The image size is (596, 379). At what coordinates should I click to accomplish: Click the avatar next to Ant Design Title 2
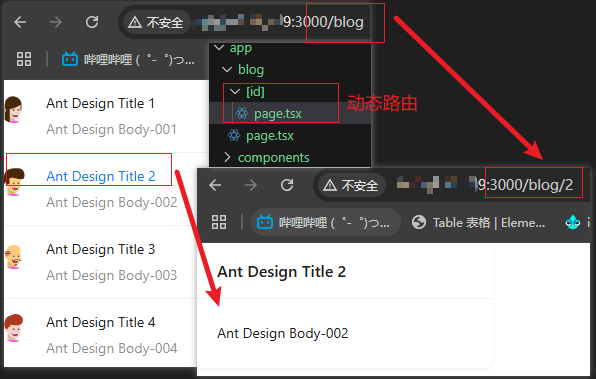click(x=14, y=182)
